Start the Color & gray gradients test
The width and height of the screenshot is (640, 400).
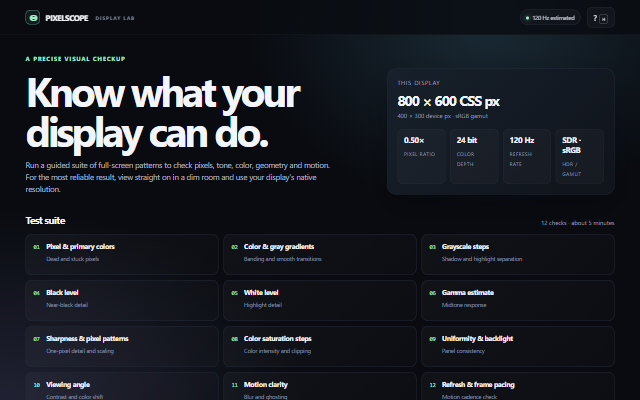(320, 254)
